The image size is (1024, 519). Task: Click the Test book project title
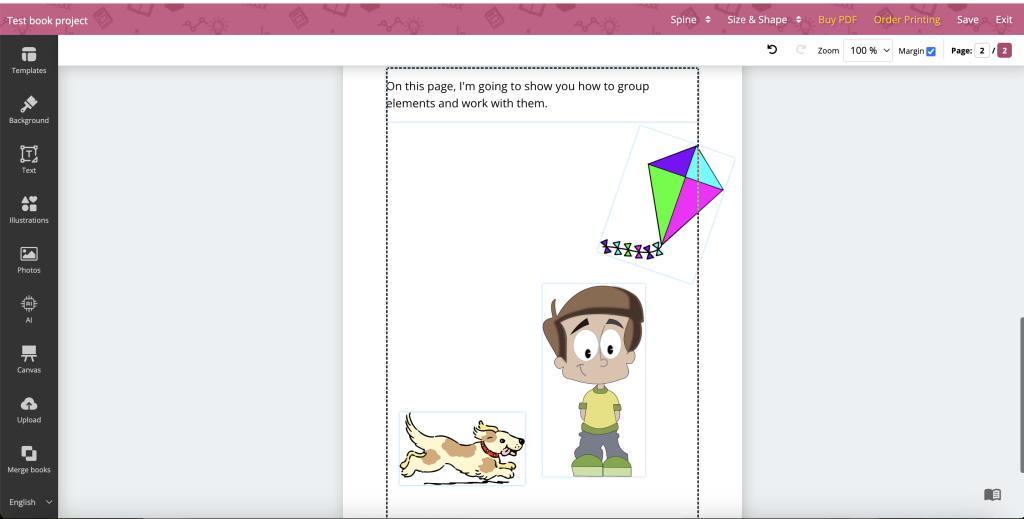pyautogui.click(x=47, y=20)
